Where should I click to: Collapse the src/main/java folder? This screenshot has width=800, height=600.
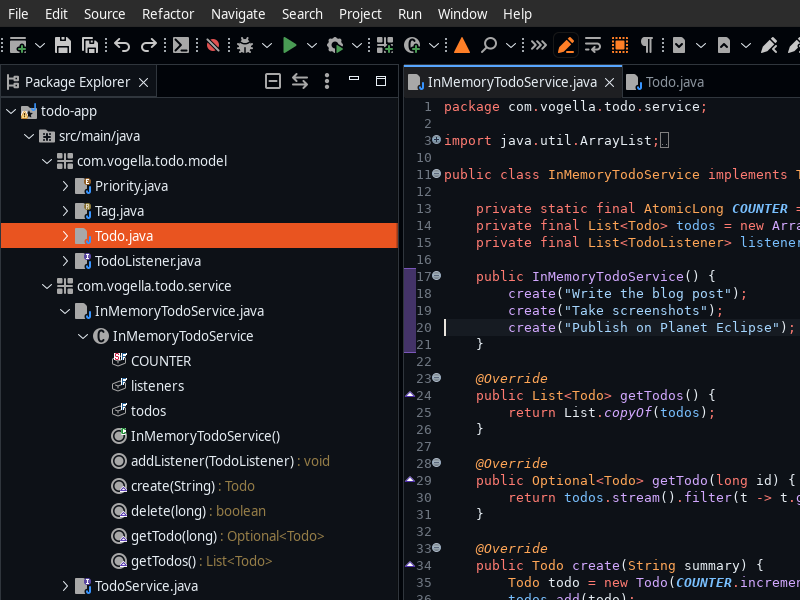(x=29, y=136)
